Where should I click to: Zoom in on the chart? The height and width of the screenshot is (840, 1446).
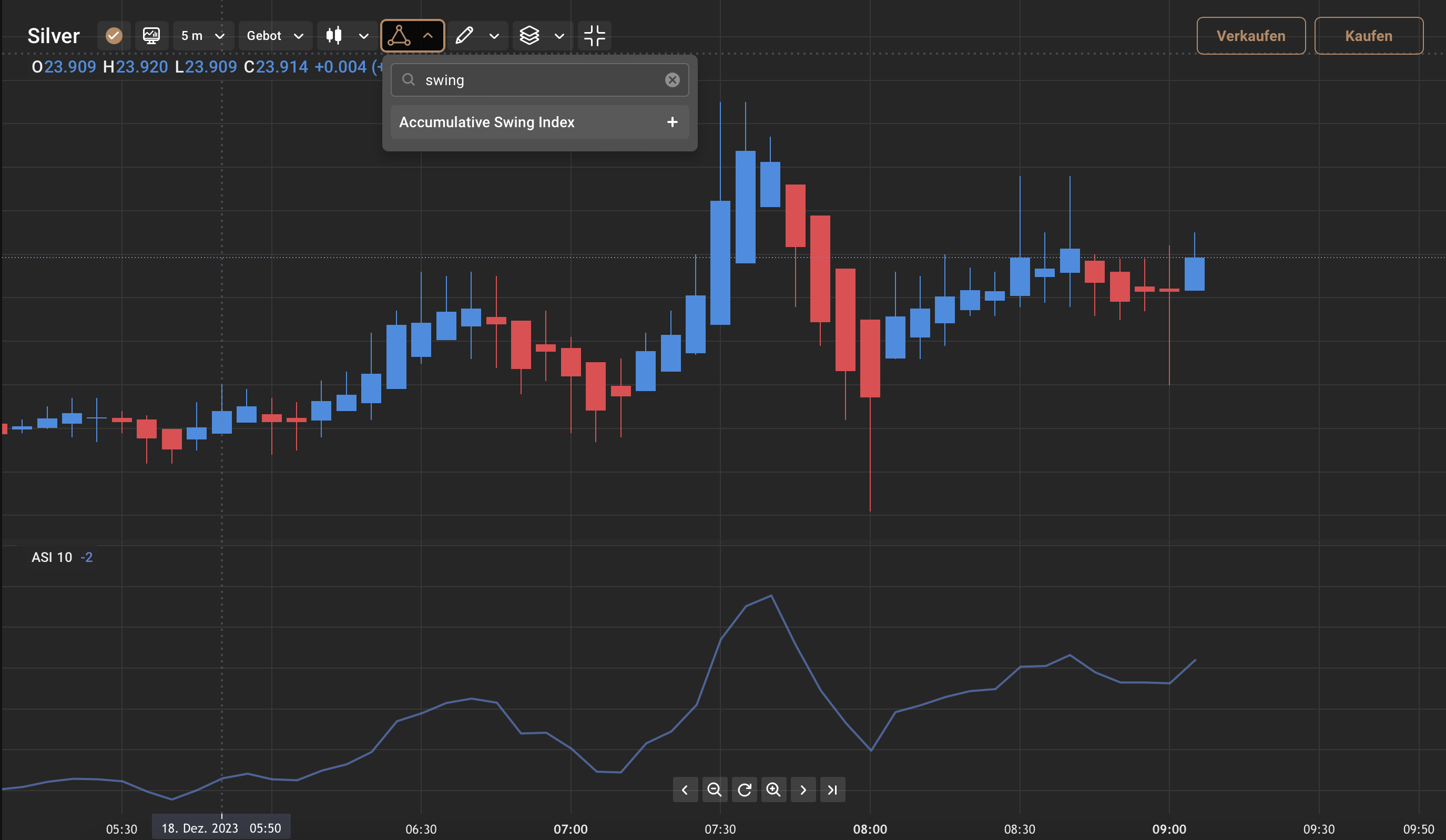click(773, 790)
